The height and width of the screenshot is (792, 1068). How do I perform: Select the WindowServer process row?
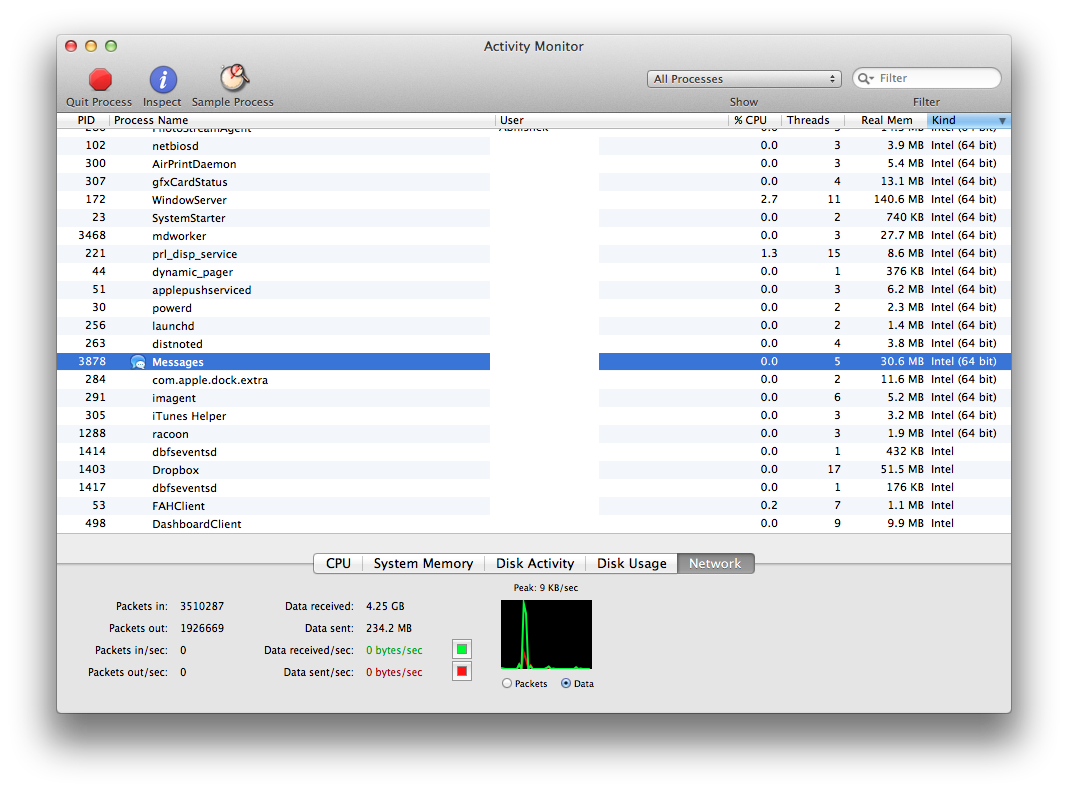(533, 200)
